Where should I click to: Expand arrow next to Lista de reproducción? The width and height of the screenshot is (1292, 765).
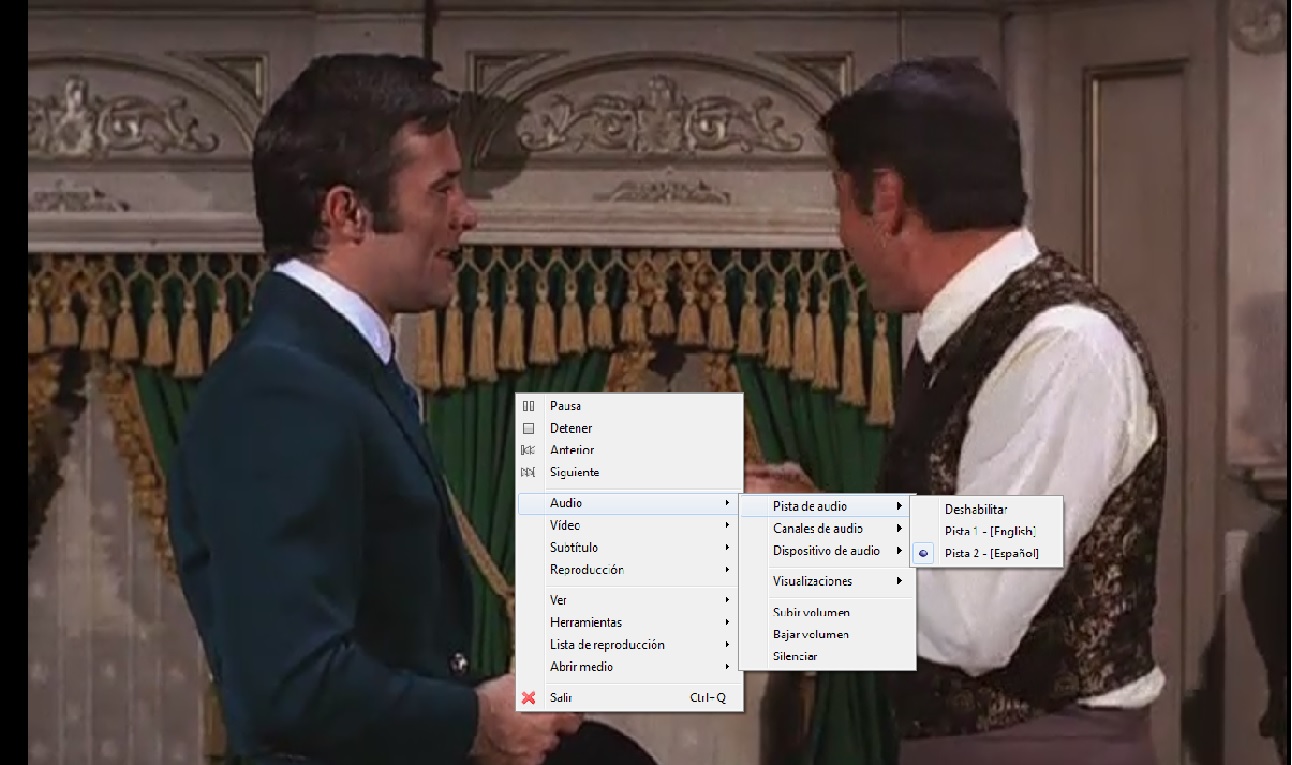tap(727, 644)
